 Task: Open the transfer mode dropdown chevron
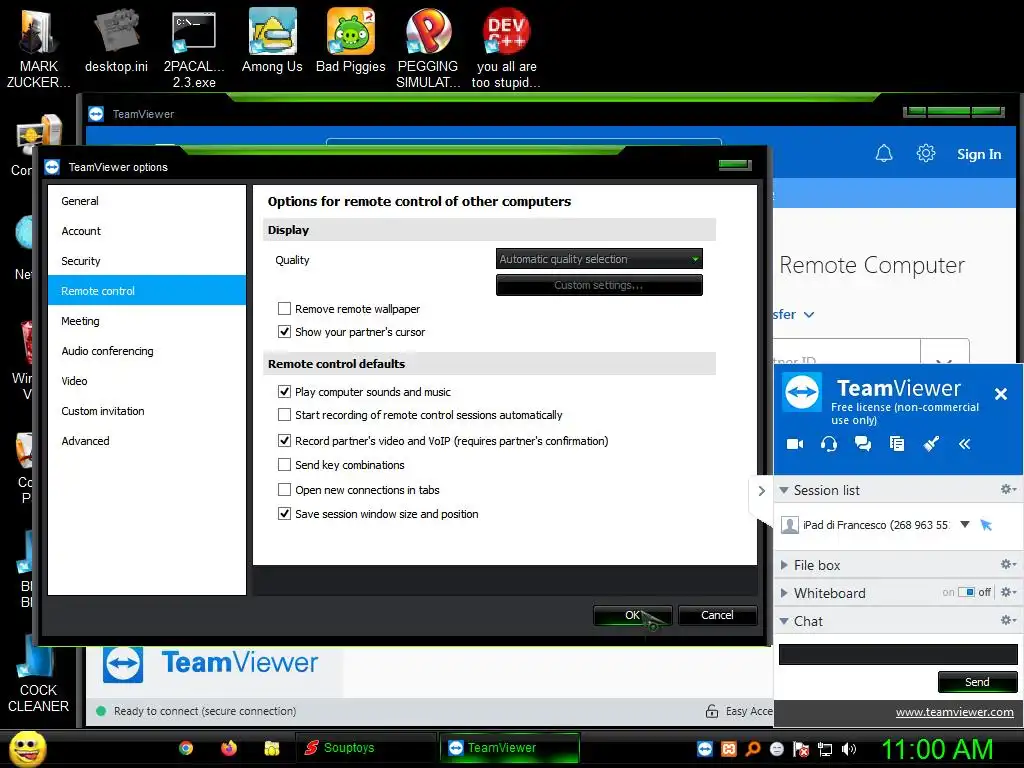point(808,315)
